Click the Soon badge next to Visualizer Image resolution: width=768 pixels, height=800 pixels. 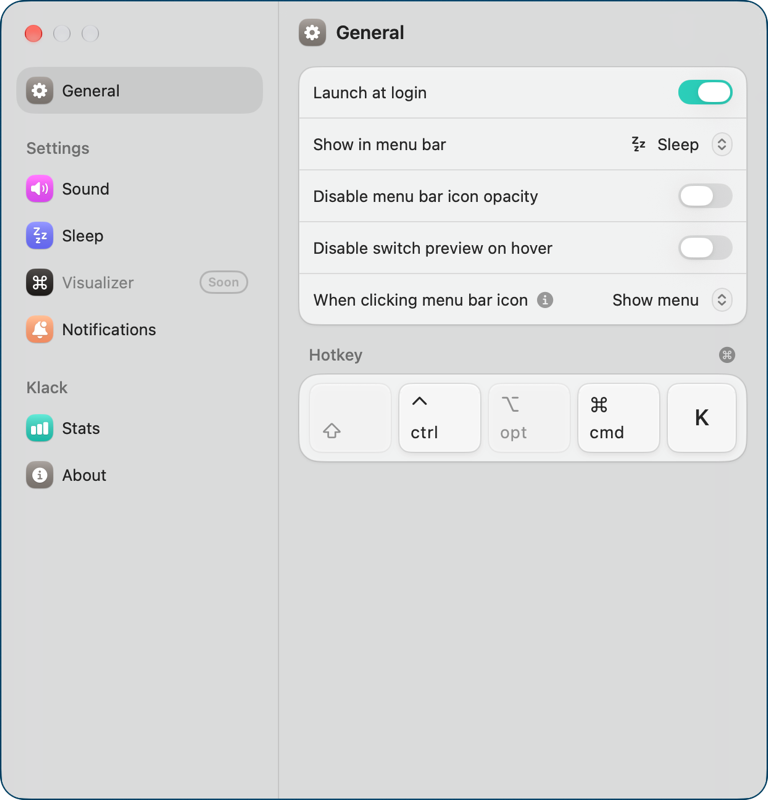click(224, 282)
